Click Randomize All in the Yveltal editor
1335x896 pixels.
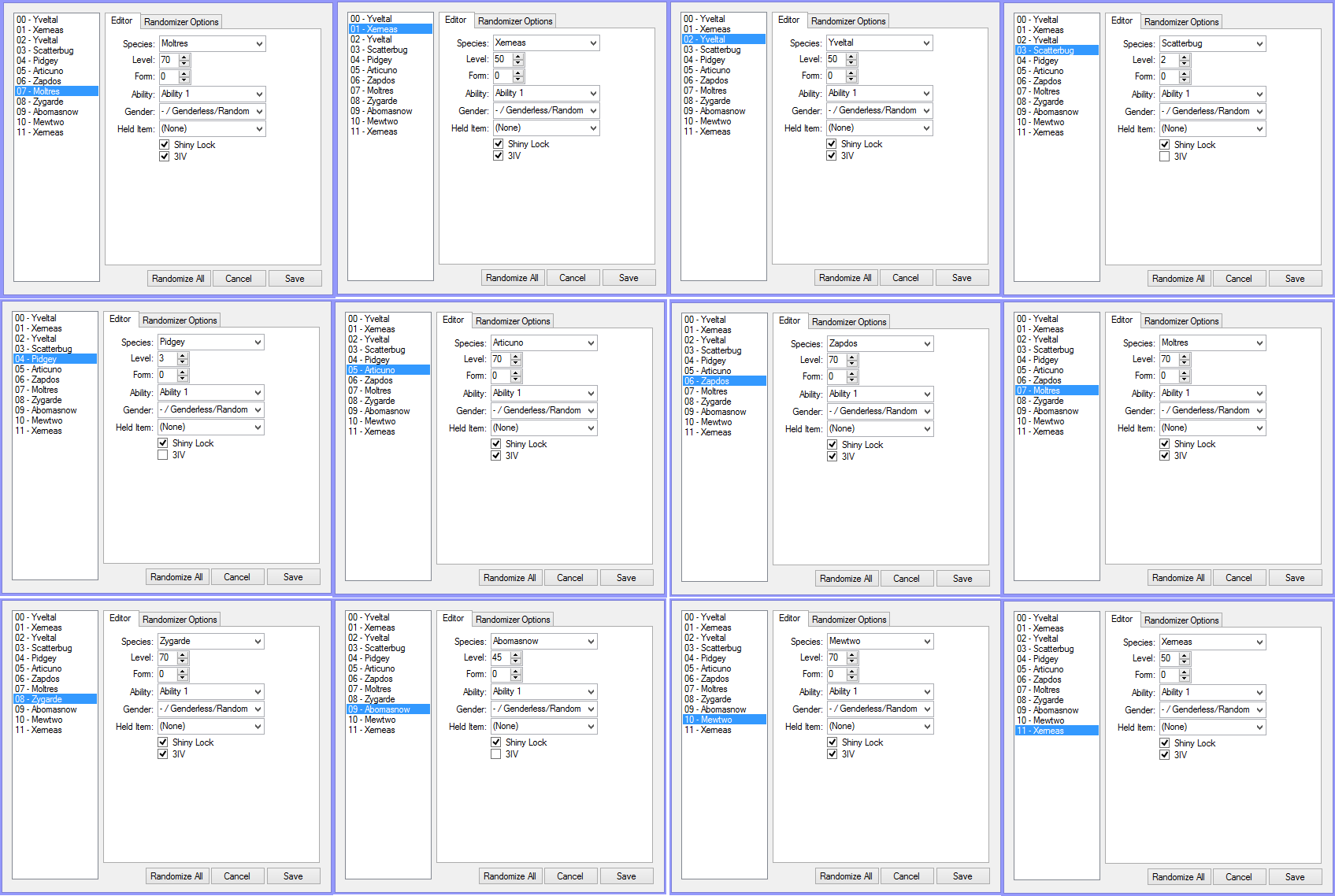pos(846,277)
